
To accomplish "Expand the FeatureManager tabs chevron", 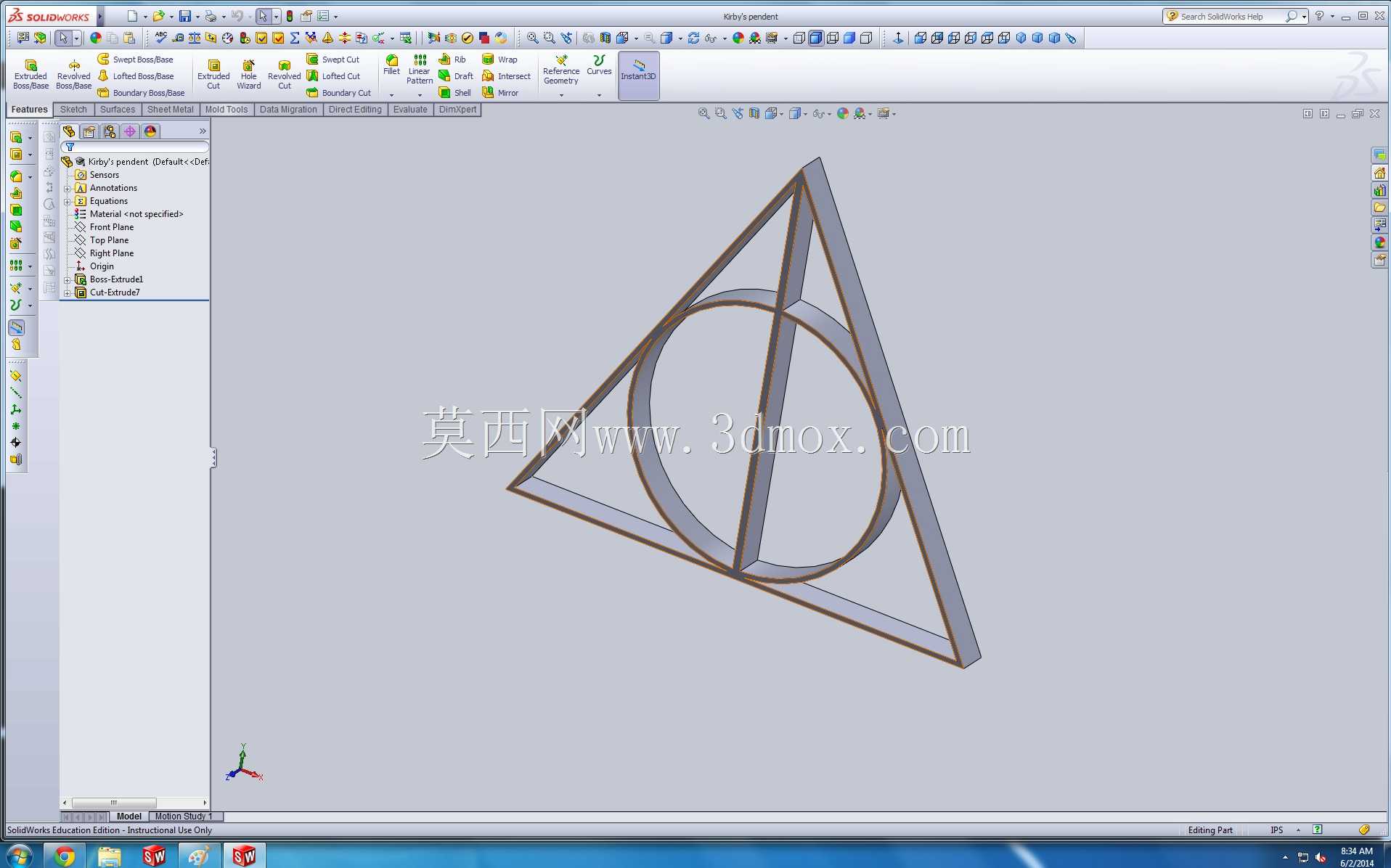I will pyautogui.click(x=203, y=131).
